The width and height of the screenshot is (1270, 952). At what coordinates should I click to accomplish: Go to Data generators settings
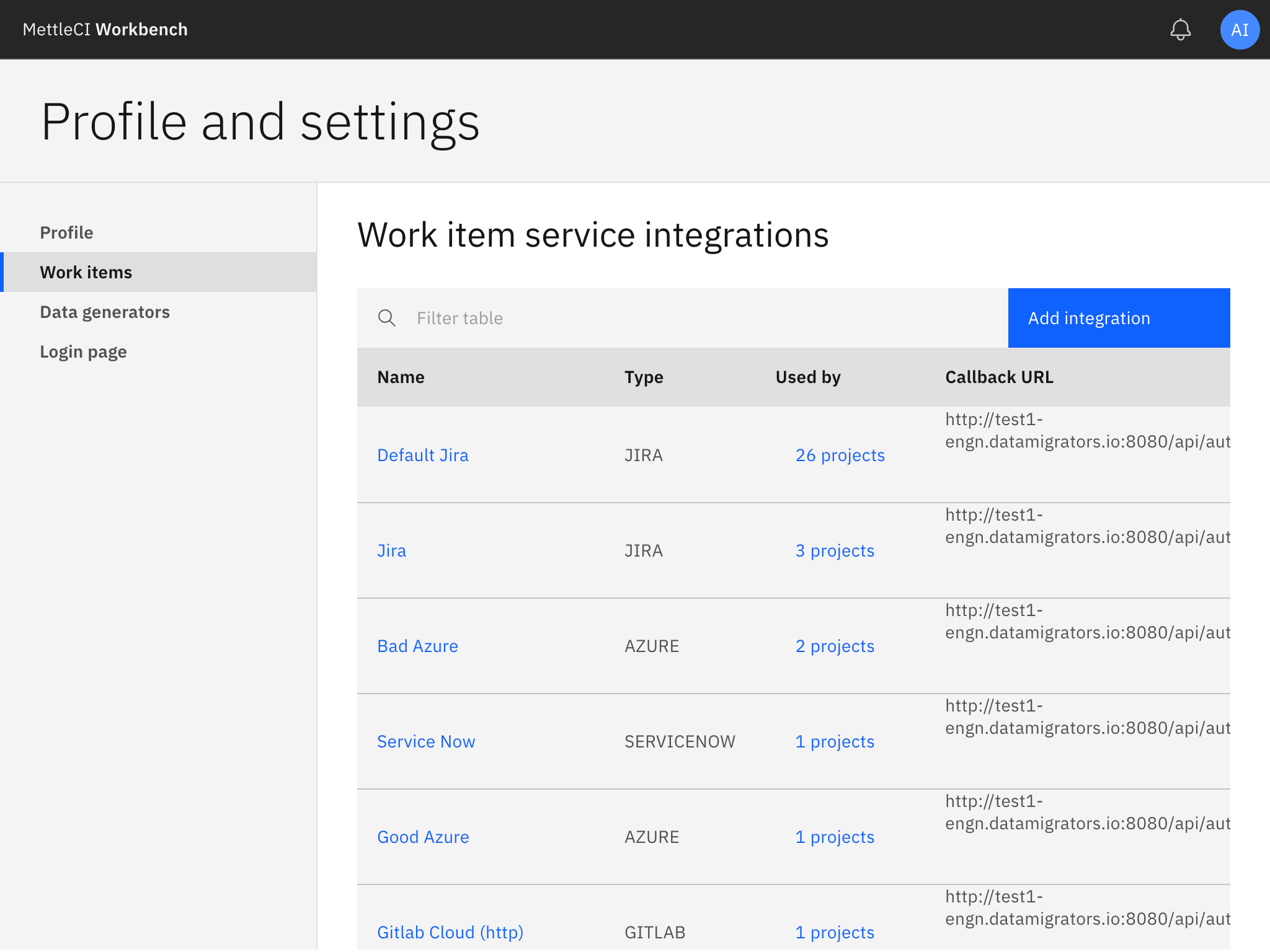105,312
